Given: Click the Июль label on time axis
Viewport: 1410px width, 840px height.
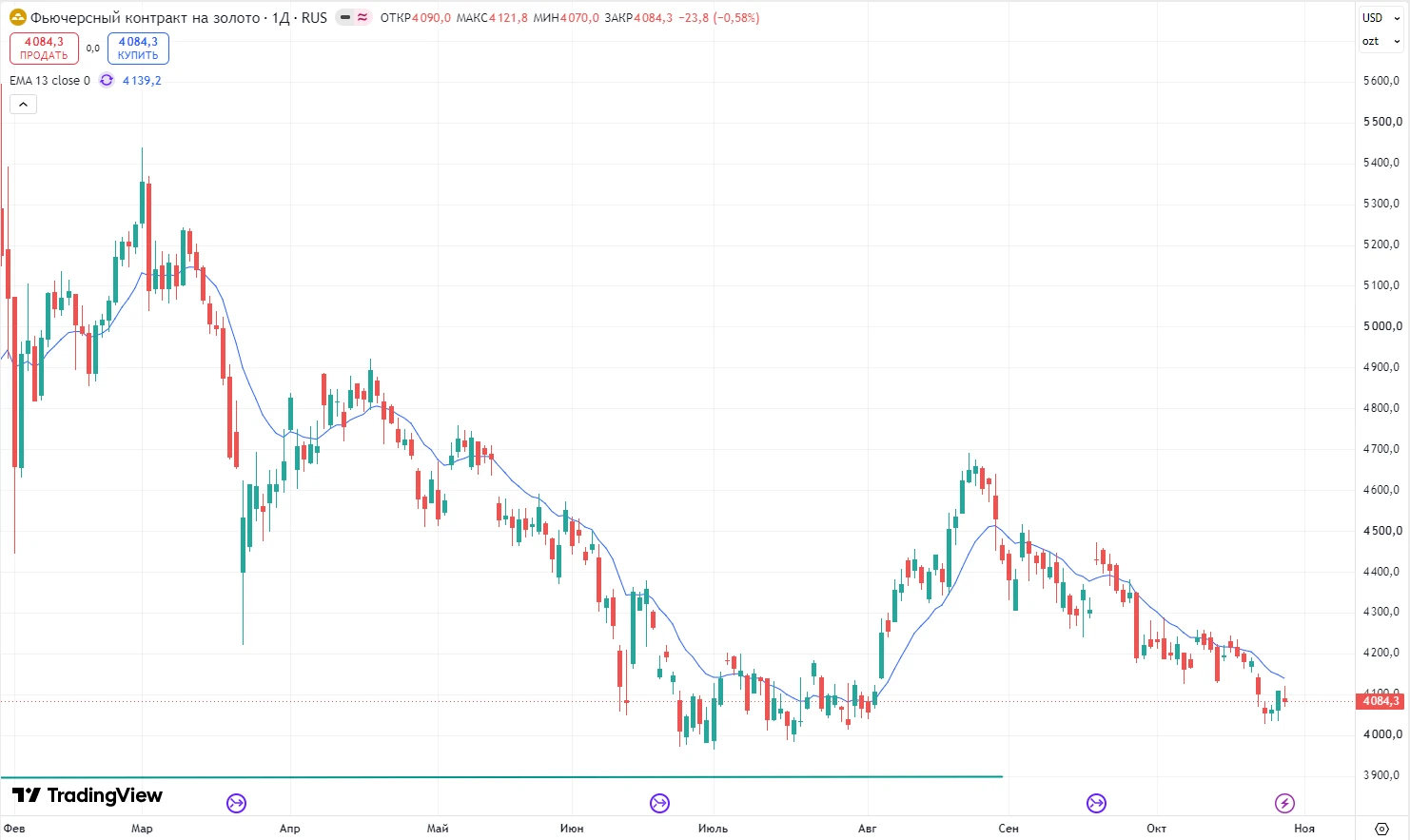Looking at the screenshot, I should click(x=713, y=829).
